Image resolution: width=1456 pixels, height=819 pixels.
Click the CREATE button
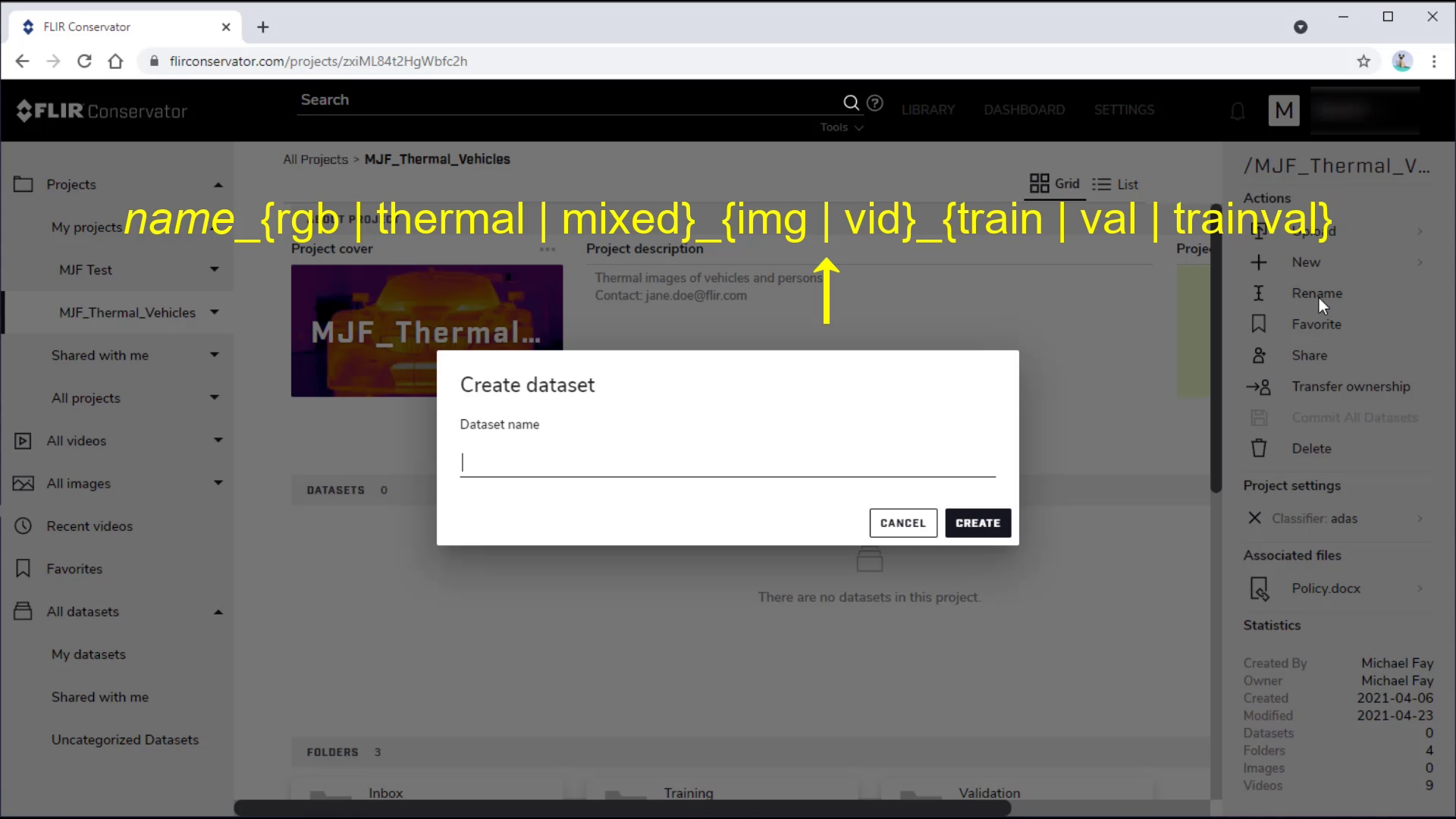[977, 522]
